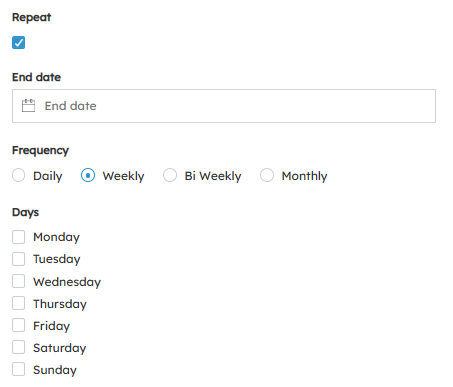Click the selected Weekly radio circle
Viewport: 453px width, 387px height.
88,175
